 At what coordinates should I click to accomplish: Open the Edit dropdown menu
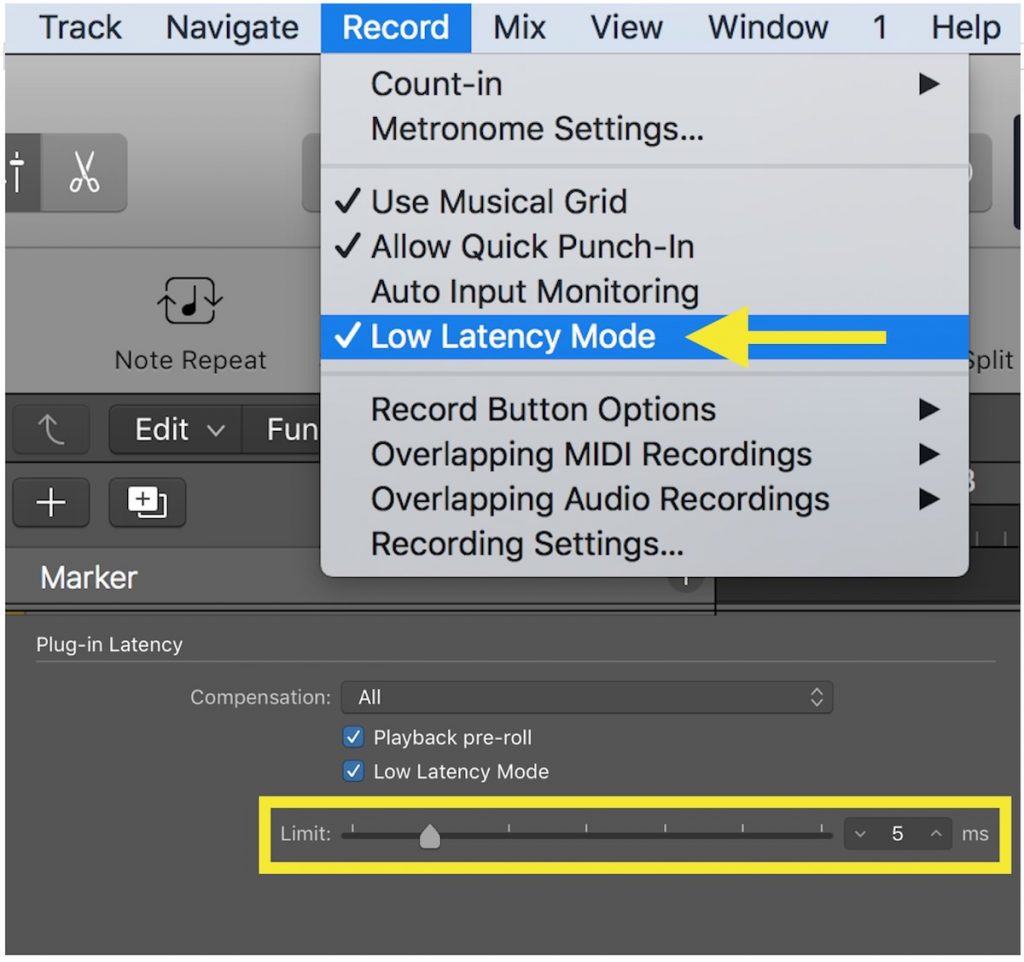pyautogui.click(x=176, y=430)
